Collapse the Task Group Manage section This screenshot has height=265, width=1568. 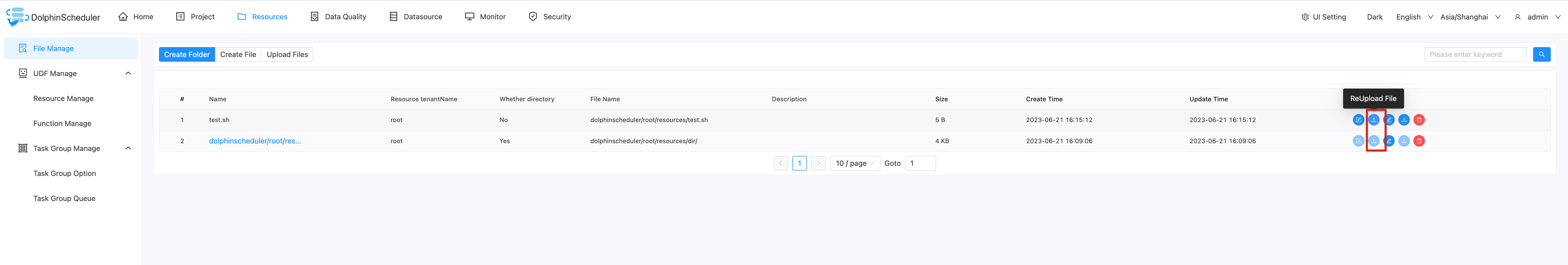tap(128, 148)
